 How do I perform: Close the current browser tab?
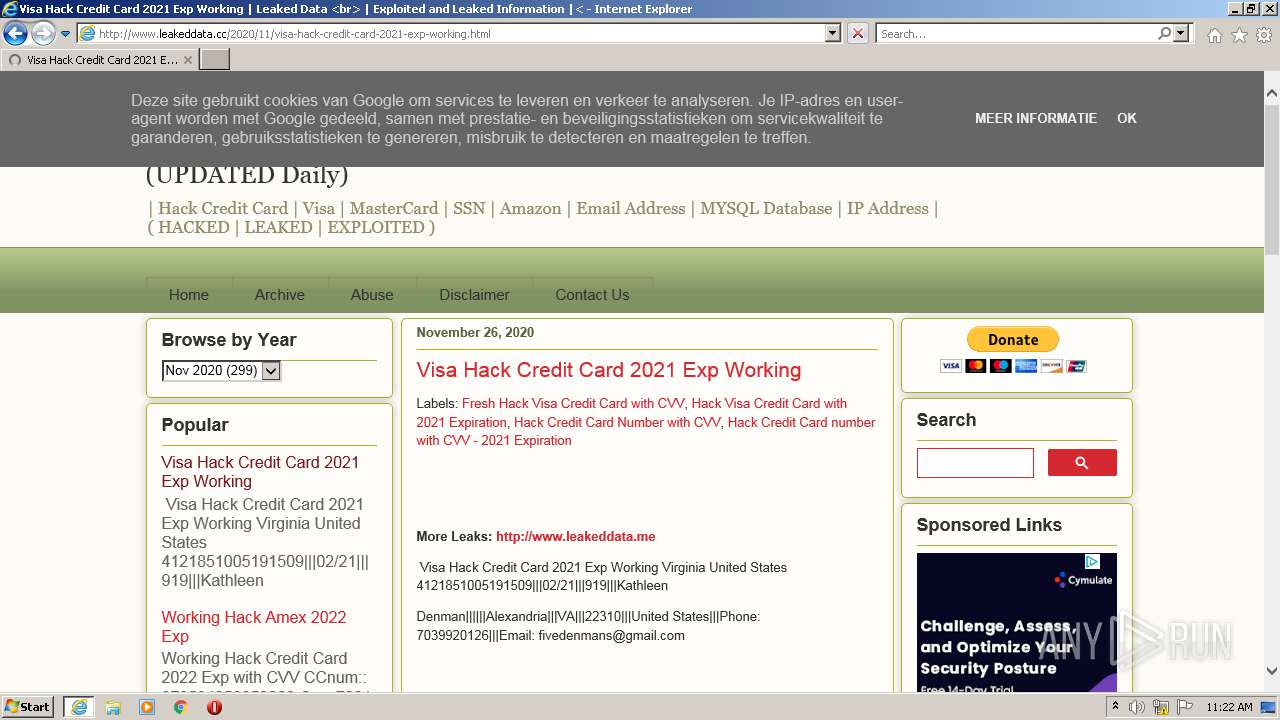click(188, 60)
